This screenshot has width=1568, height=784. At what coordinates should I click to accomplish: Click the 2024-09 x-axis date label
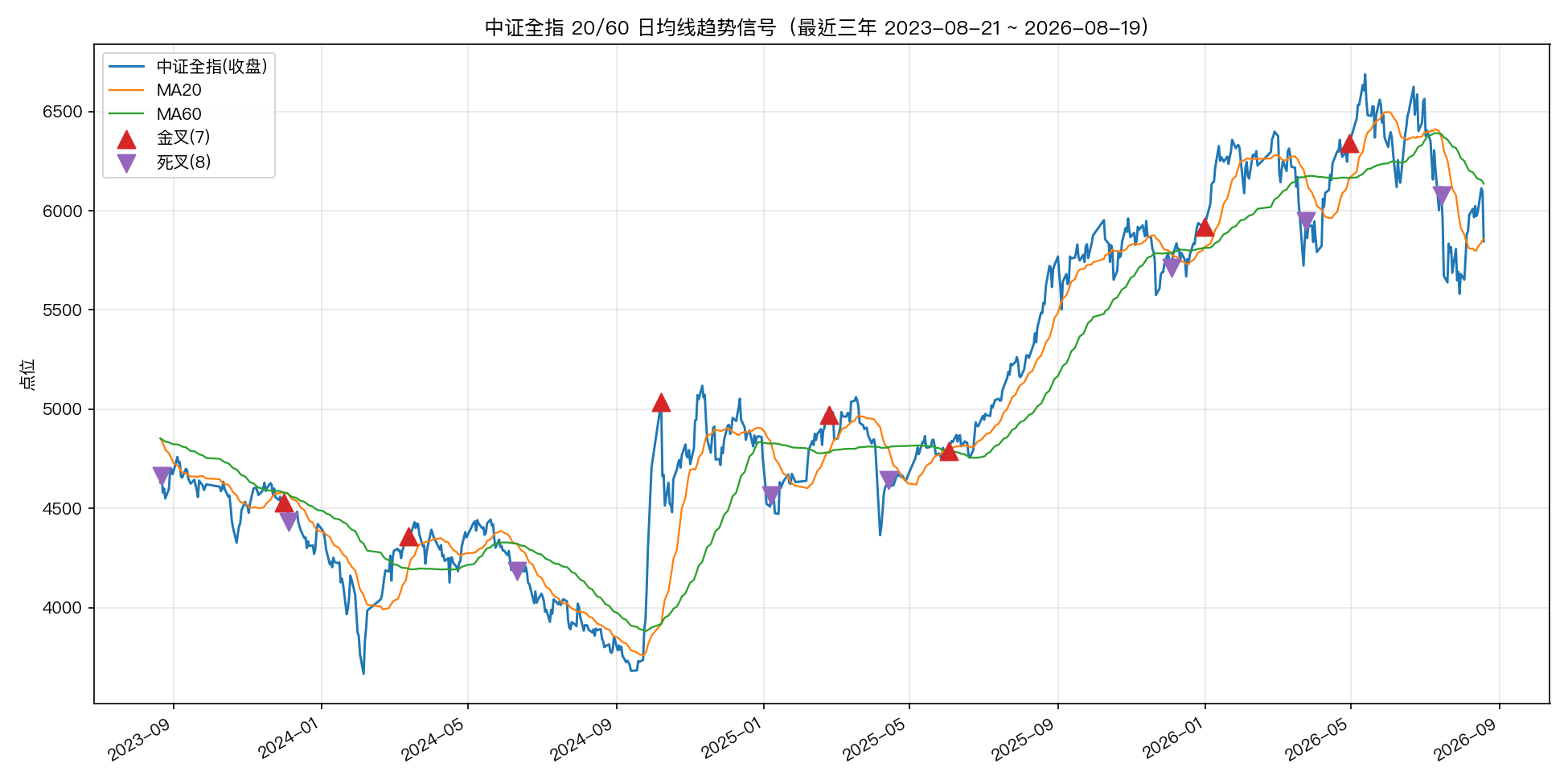[x=582, y=738]
